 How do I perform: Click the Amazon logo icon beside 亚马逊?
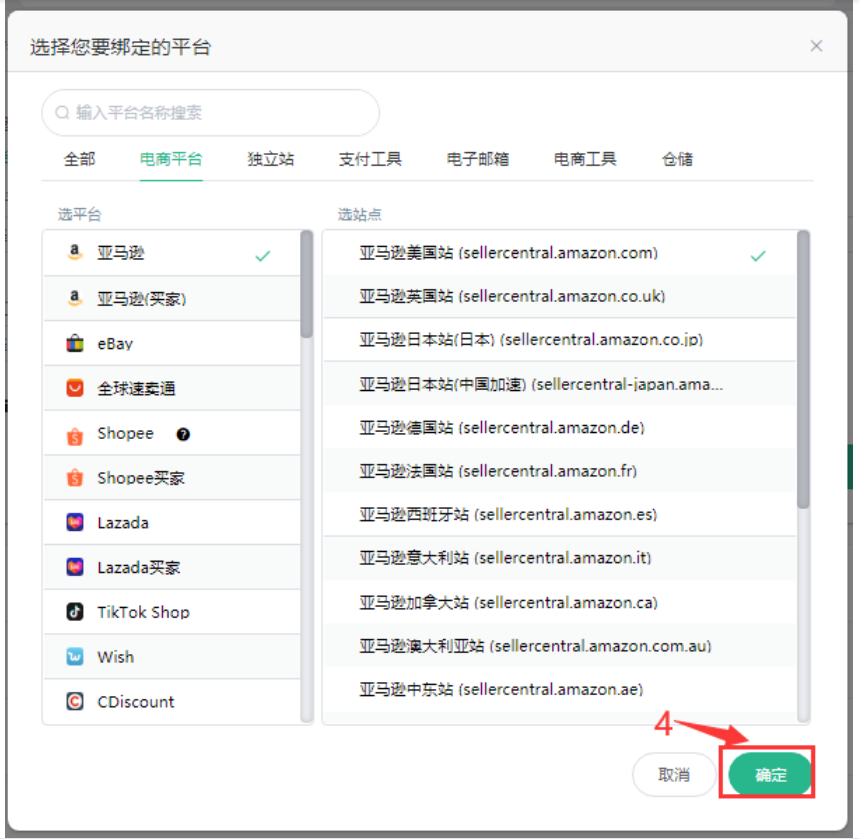[74, 254]
